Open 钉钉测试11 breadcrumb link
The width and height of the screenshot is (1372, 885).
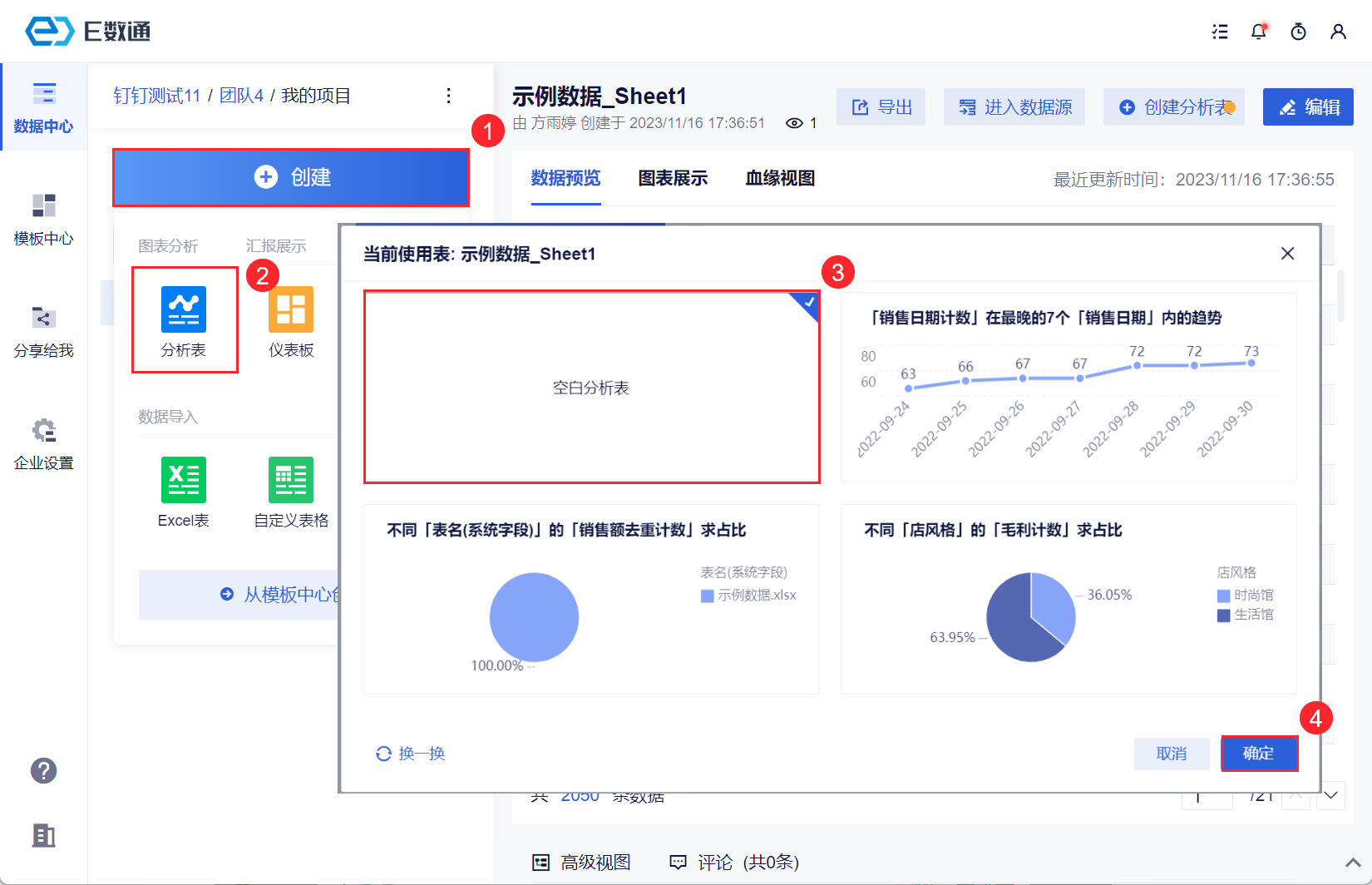(x=157, y=96)
